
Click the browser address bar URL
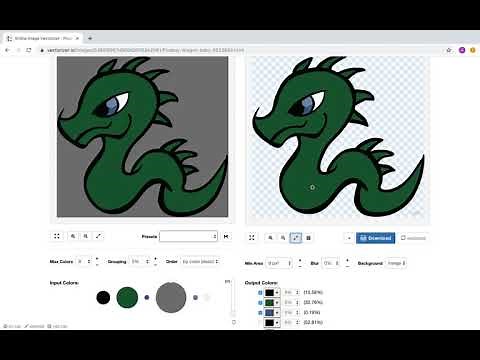145,50
